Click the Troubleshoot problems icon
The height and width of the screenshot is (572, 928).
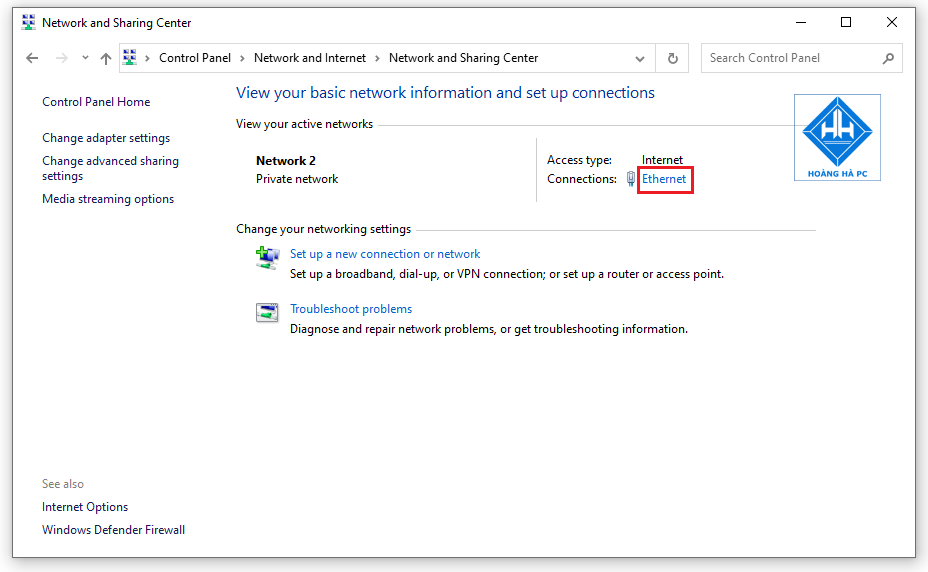pos(267,312)
